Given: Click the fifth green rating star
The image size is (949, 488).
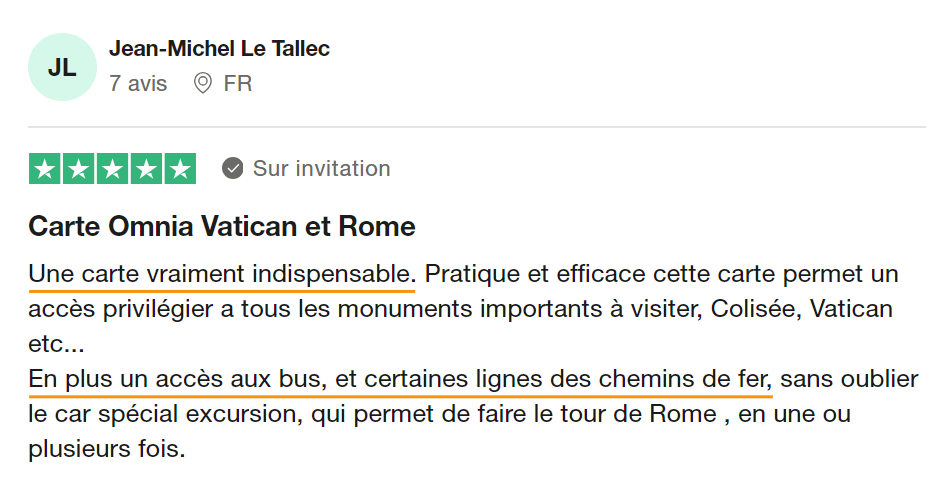Looking at the screenshot, I should pyautogui.click(x=180, y=169).
